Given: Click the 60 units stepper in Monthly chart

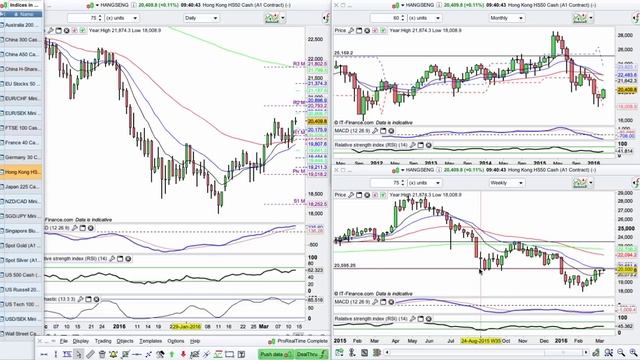Looking at the screenshot, I should coord(402,18).
